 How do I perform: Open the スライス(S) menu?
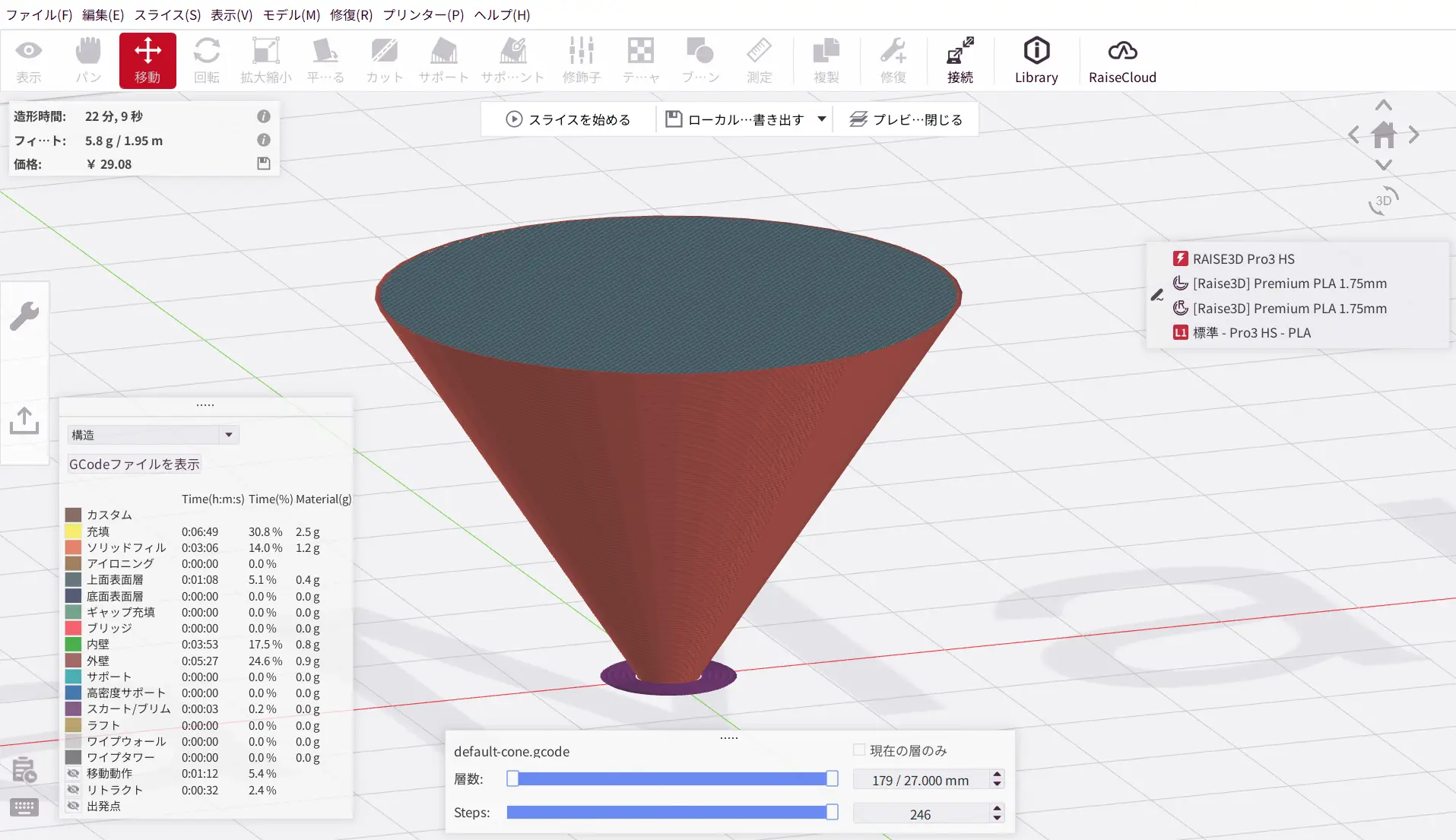point(167,14)
